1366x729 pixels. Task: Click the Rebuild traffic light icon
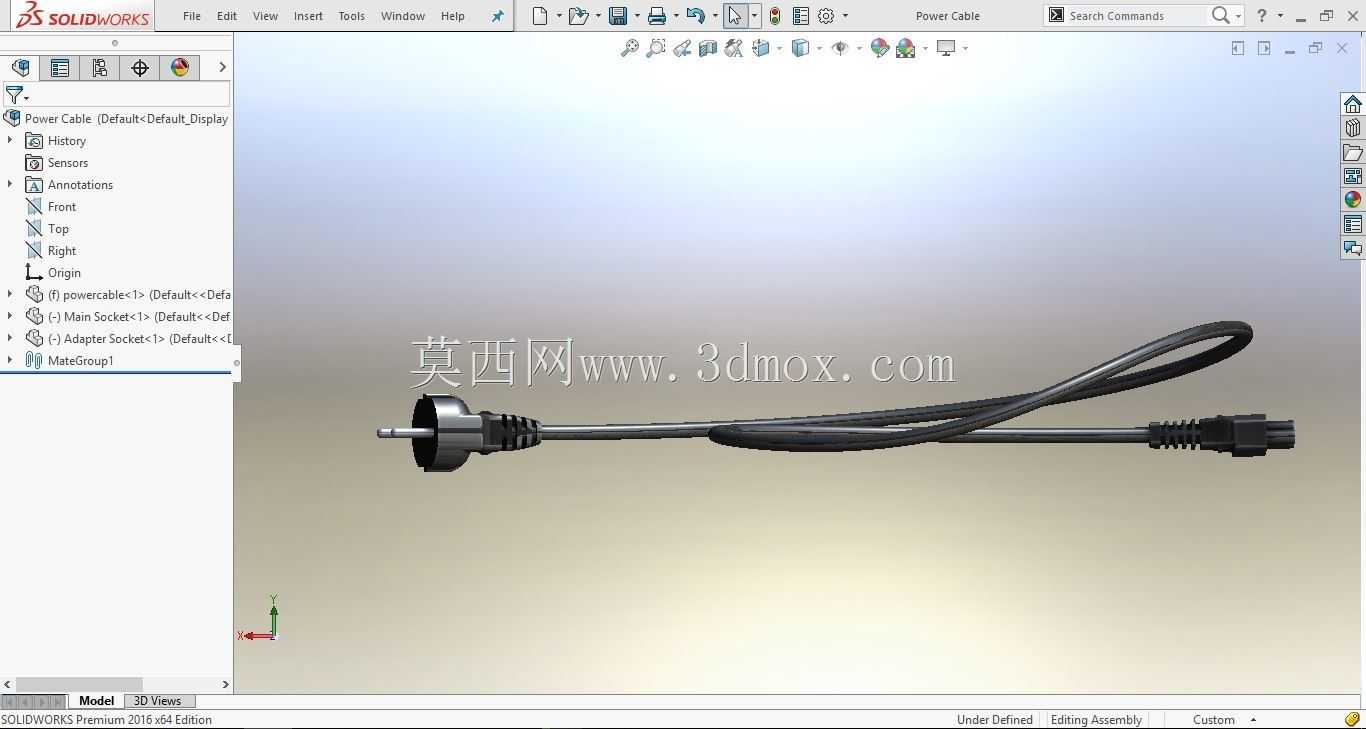(775, 16)
